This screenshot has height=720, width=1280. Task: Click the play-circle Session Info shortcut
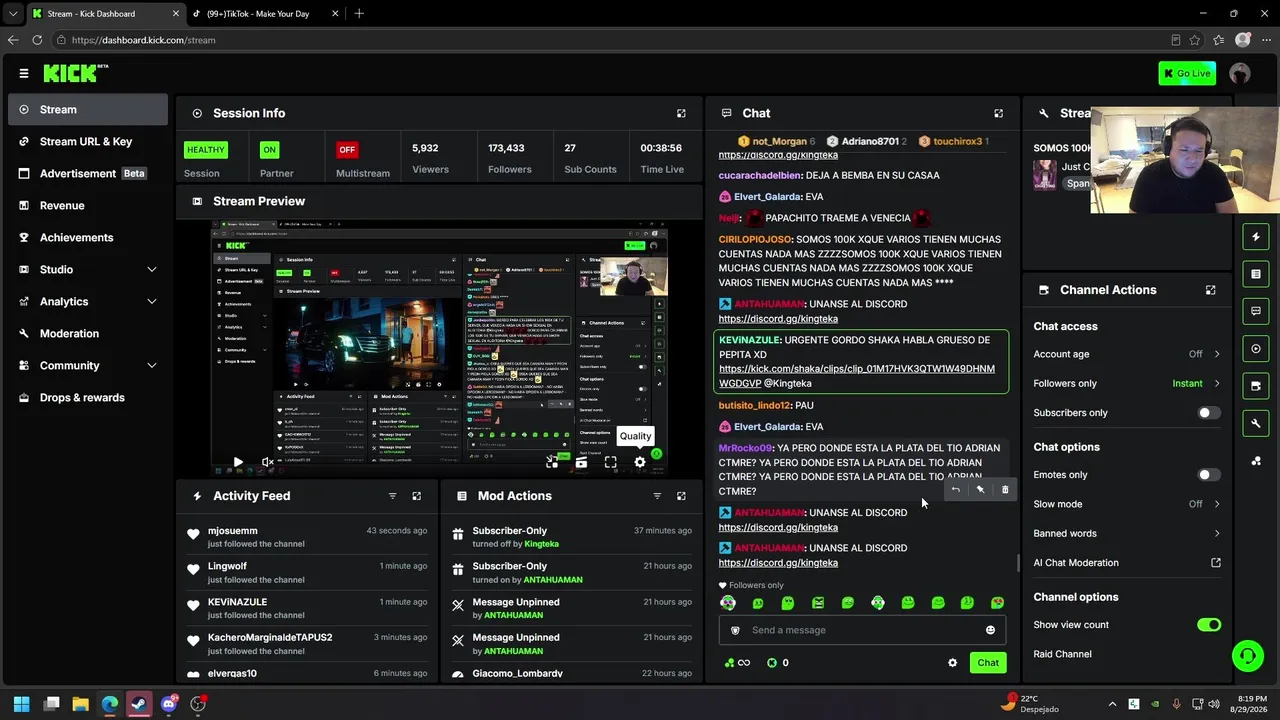click(x=1256, y=349)
